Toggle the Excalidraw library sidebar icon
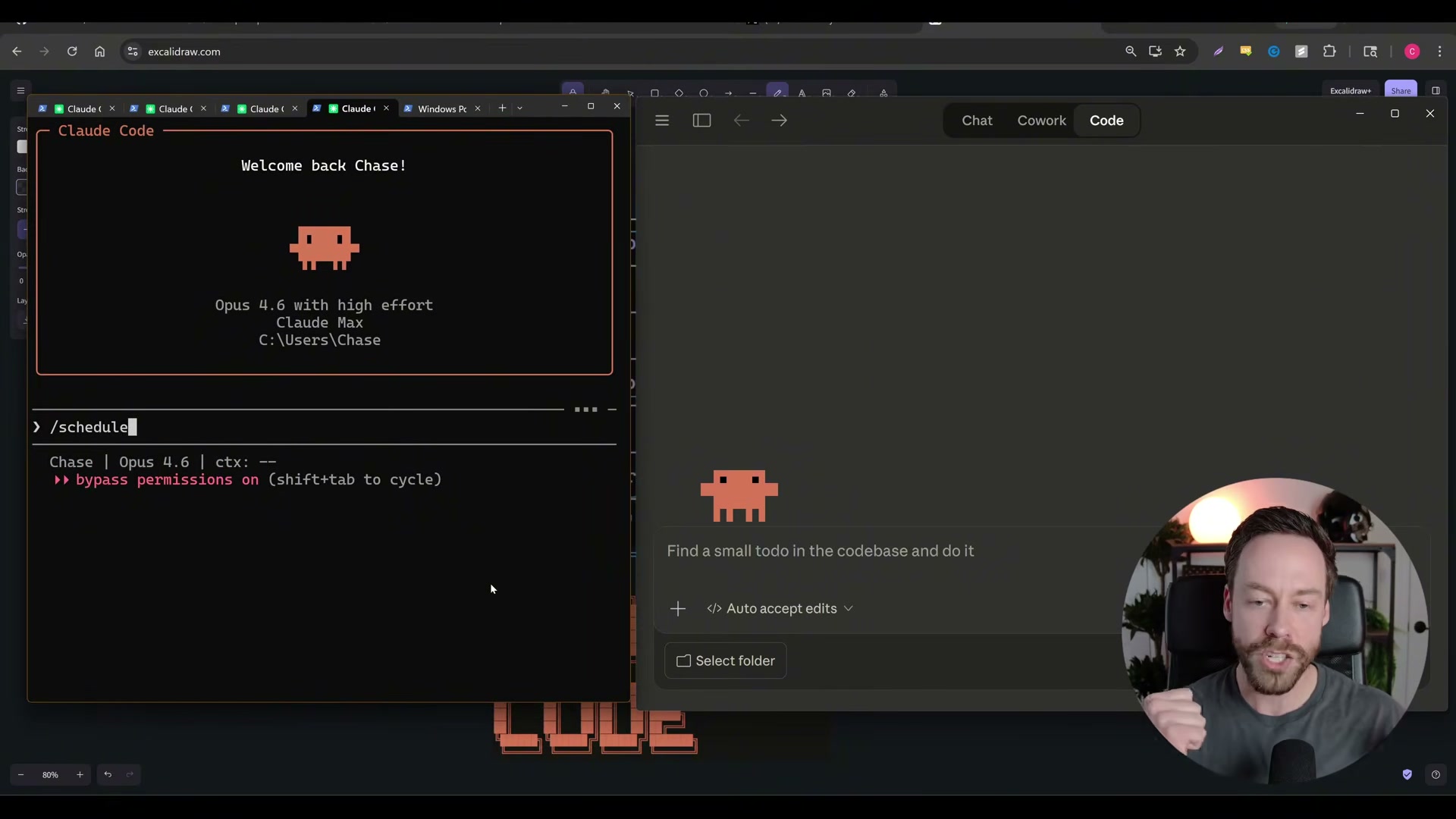 coord(1436,90)
